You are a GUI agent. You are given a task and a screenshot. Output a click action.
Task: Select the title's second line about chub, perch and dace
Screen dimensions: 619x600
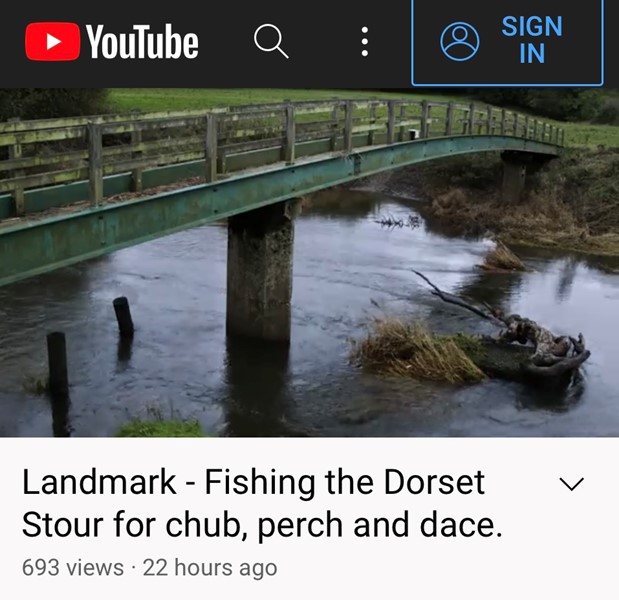click(x=263, y=525)
